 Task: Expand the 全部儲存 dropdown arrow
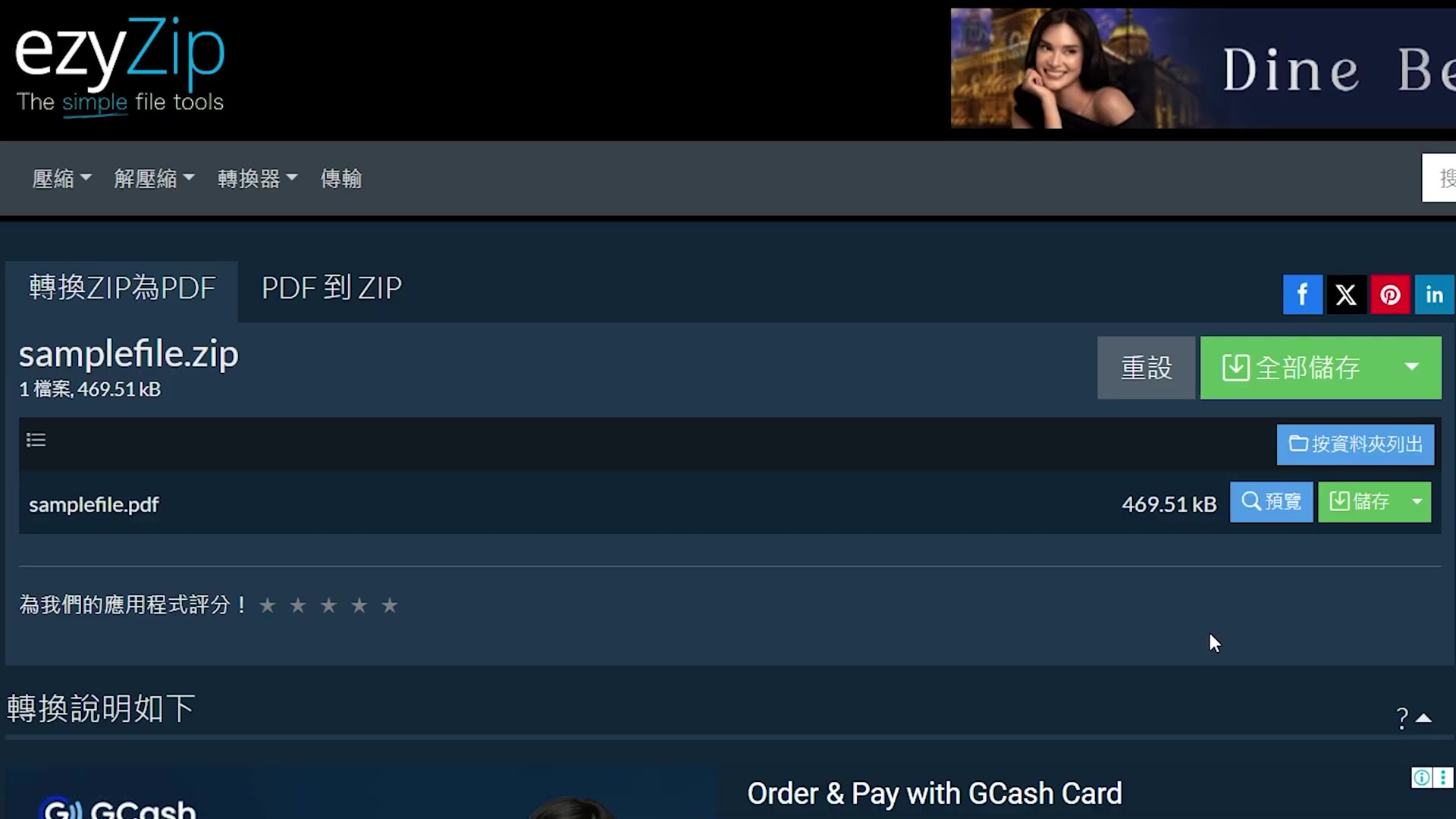[x=1411, y=368]
